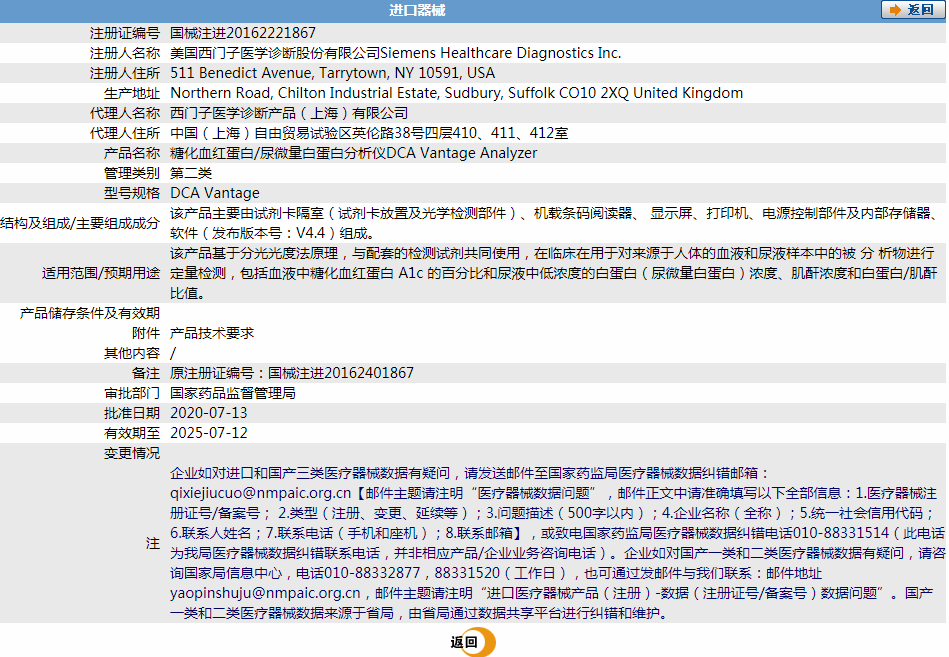Click the top-right 返回 button
This screenshot has width=949, height=657.
[911, 10]
